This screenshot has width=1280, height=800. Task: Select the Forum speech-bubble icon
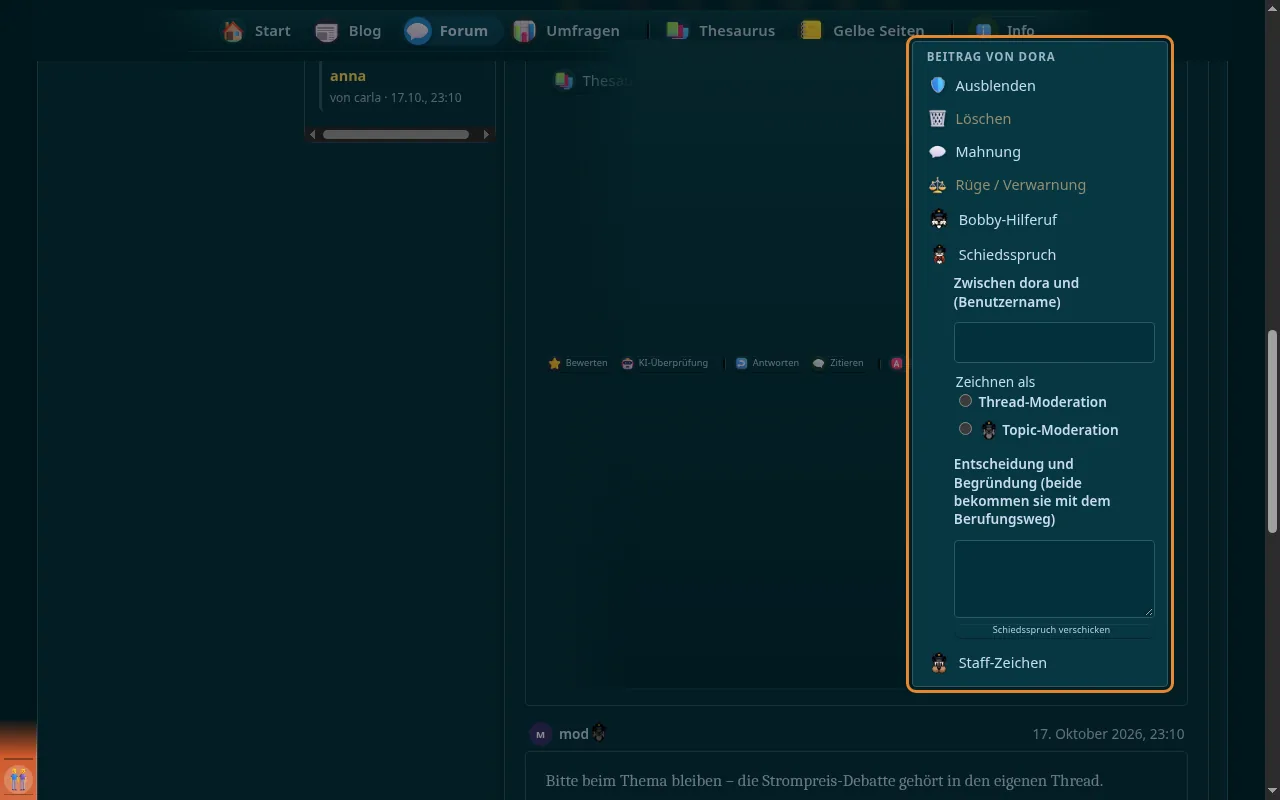pyautogui.click(x=418, y=31)
